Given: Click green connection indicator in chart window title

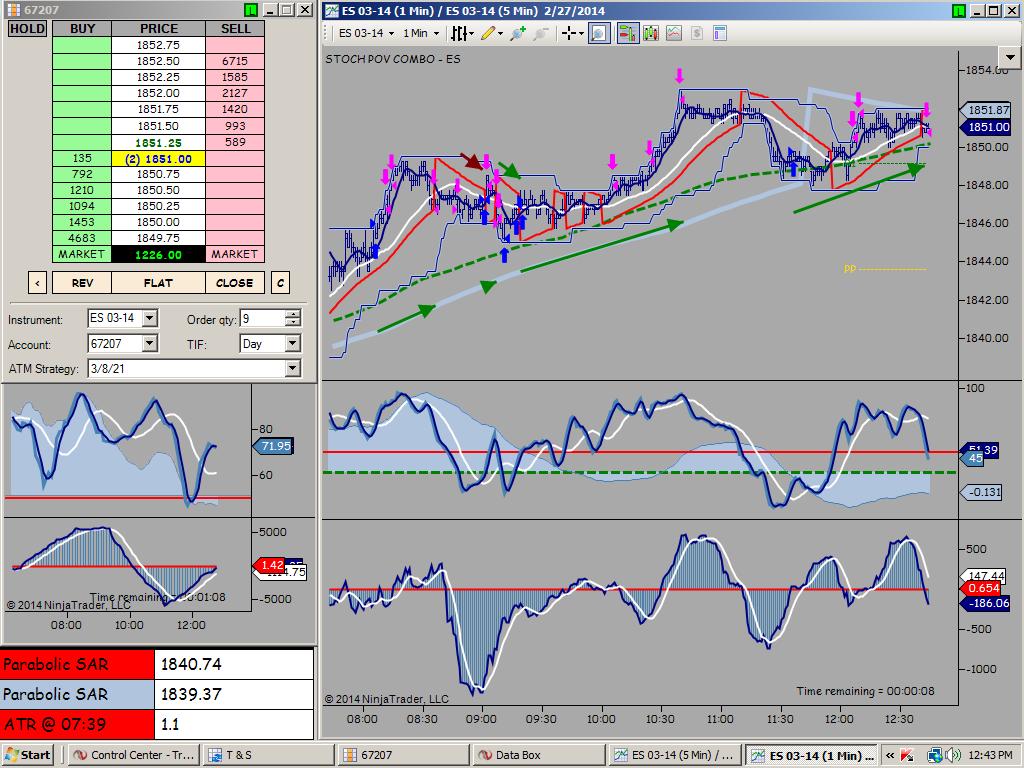Looking at the screenshot, I should [x=958, y=10].
